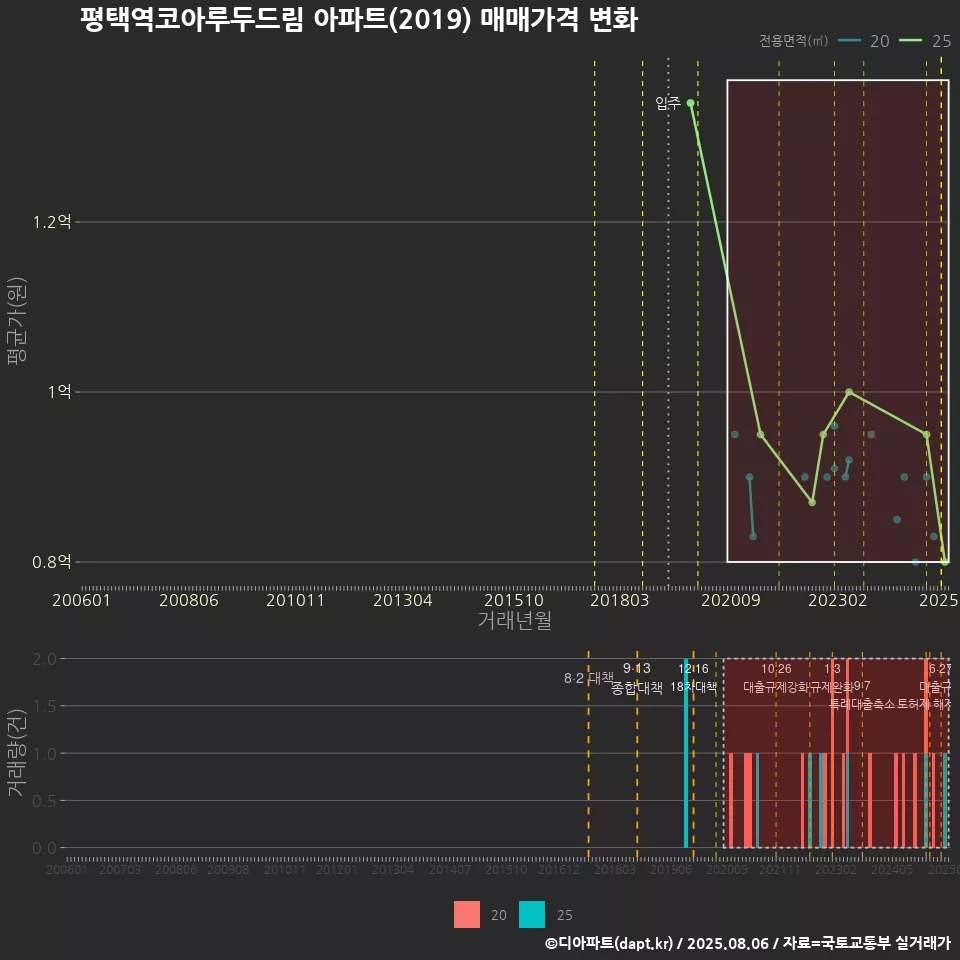Click the 9·13 annotation label
Viewport: 960px width, 960px height.
(637, 668)
